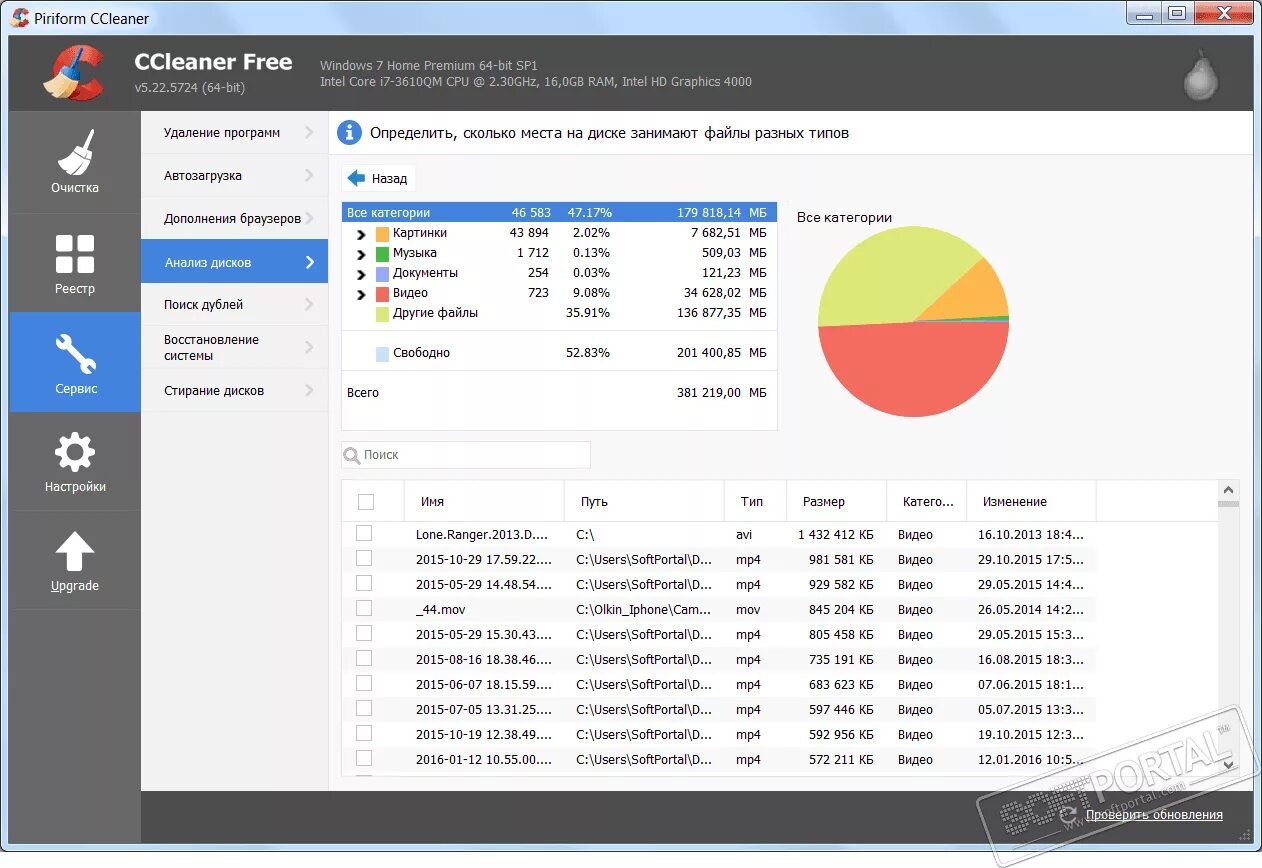Check the 2015-06-07 18.15.59 file checkbox
The image size is (1262, 868).
click(364, 683)
